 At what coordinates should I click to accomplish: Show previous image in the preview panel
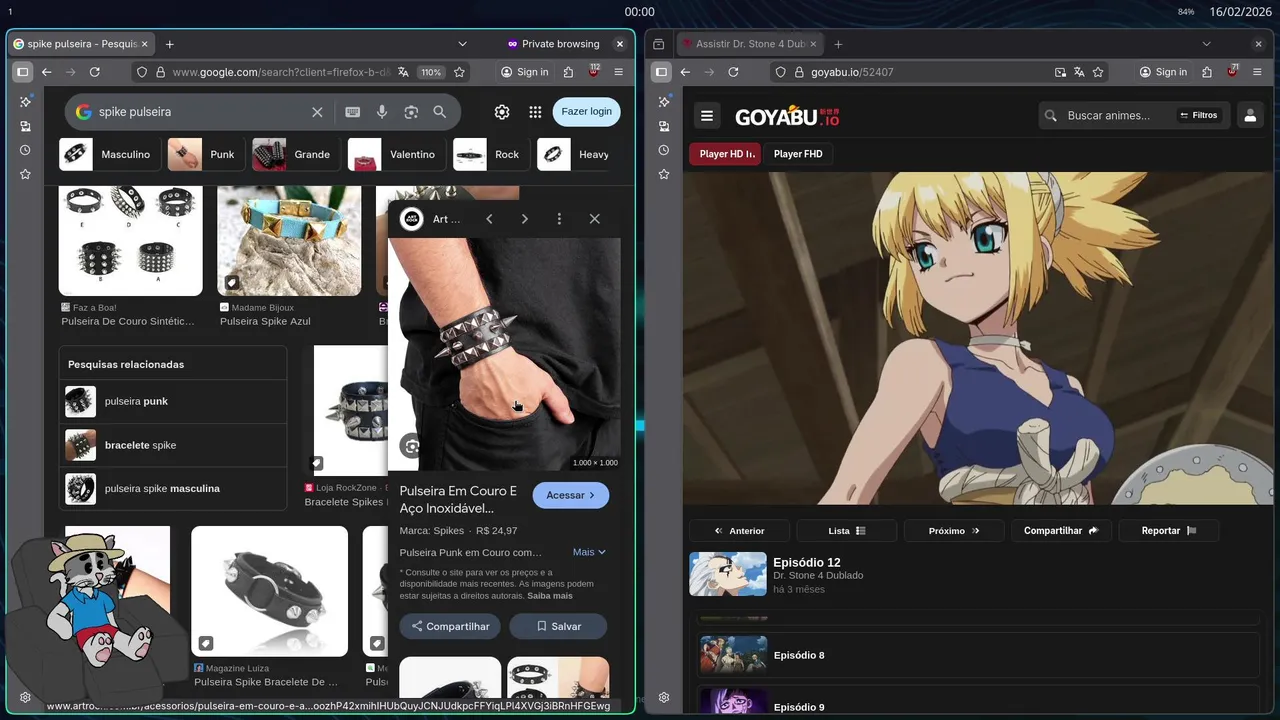(x=489, y=219)
